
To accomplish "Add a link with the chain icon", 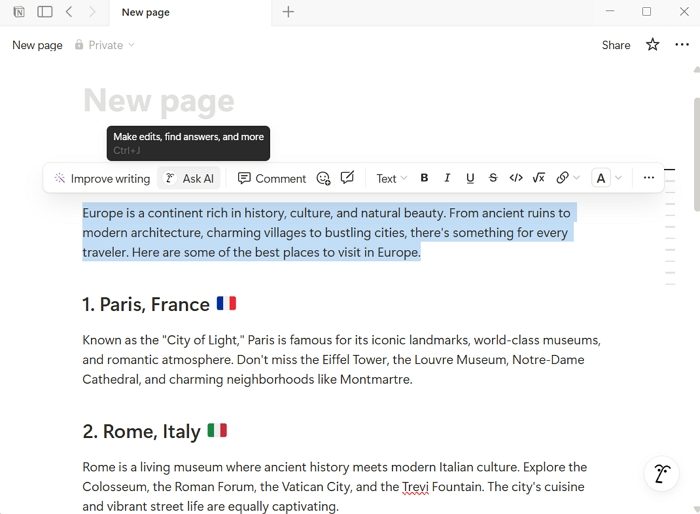I will pyautogui.click(x=562, y=178).
